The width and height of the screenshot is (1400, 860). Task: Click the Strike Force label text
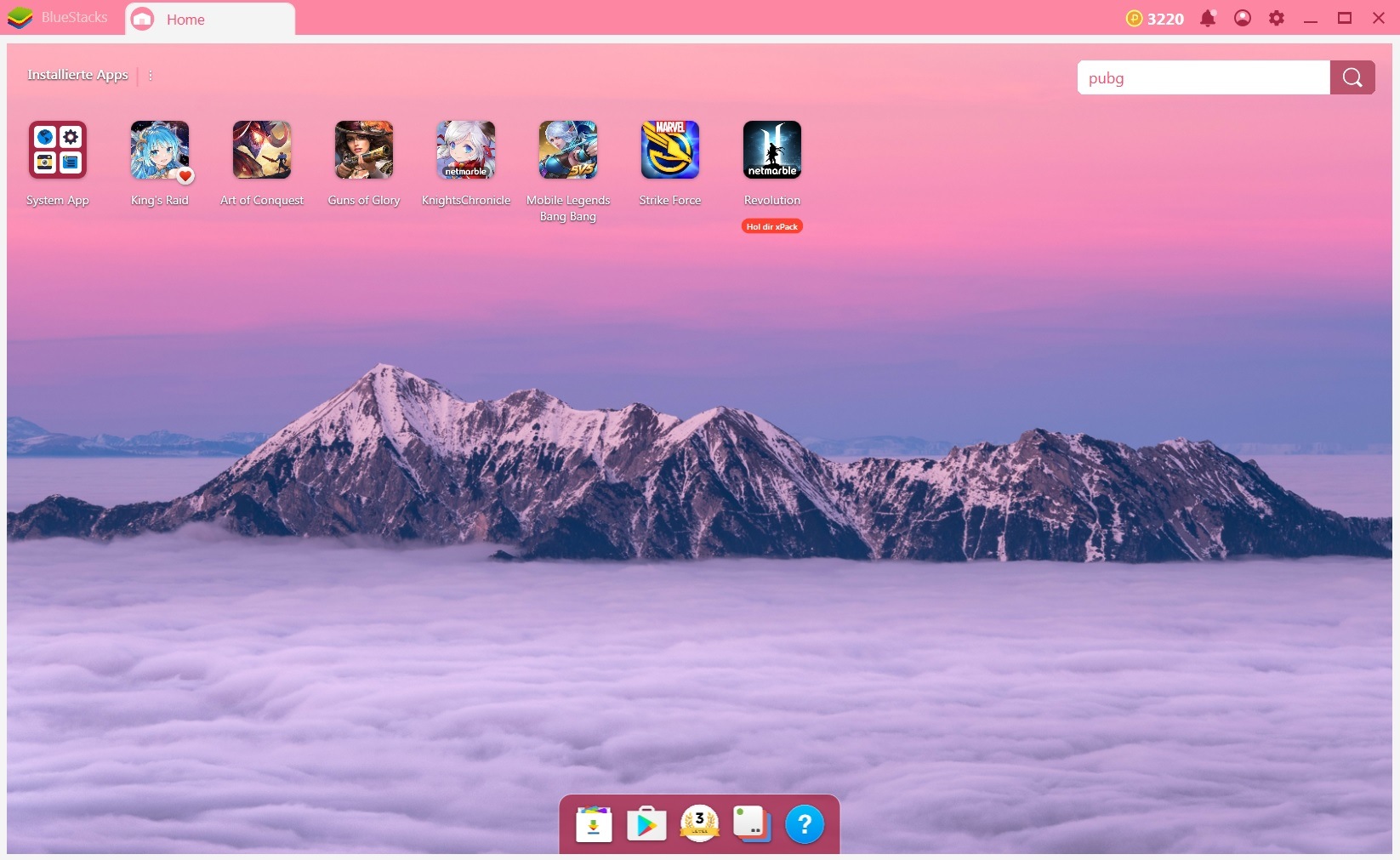(670, 200)
